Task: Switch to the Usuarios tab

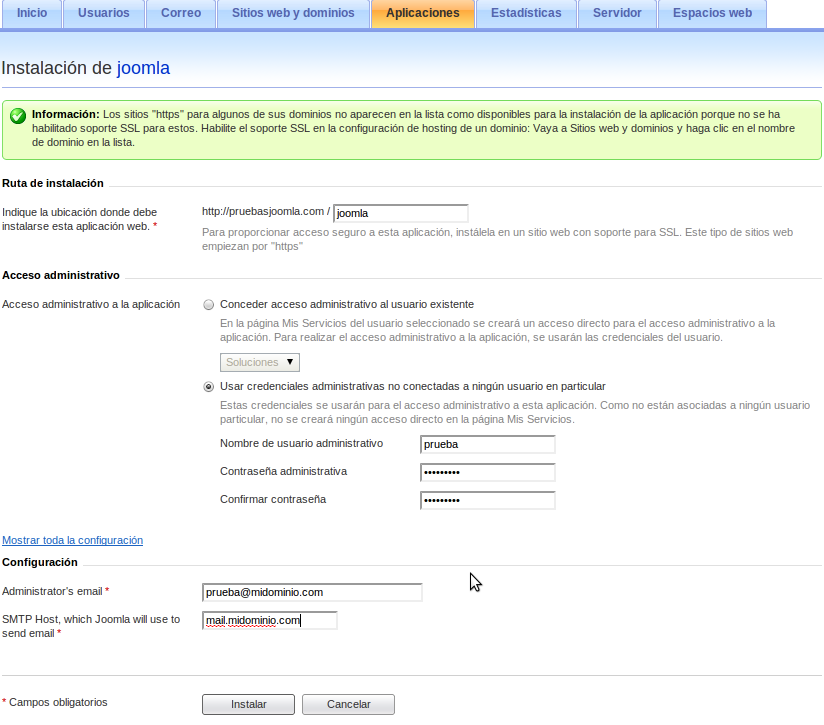Action: [x=104, y=13]
